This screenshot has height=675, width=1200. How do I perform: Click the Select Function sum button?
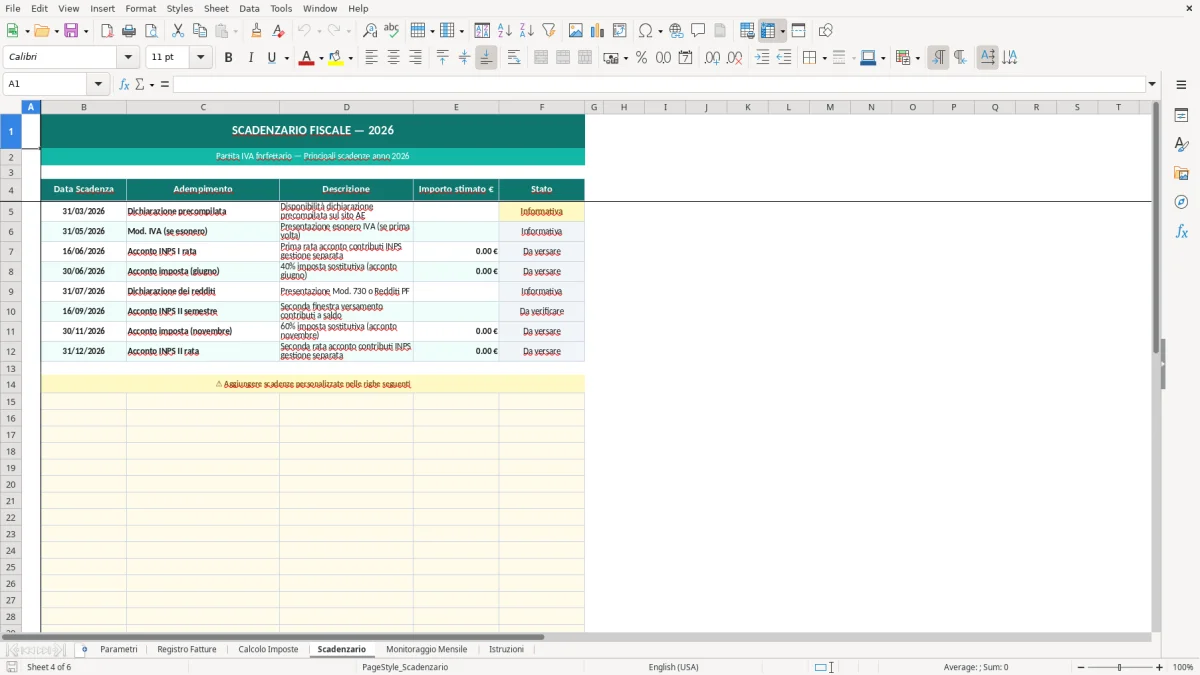point(139,84)
